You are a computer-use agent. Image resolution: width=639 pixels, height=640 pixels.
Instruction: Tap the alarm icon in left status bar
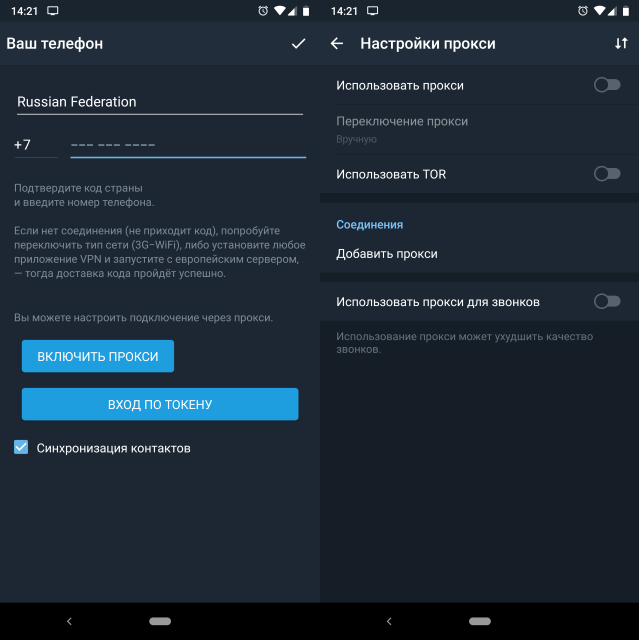pos(263,11)
